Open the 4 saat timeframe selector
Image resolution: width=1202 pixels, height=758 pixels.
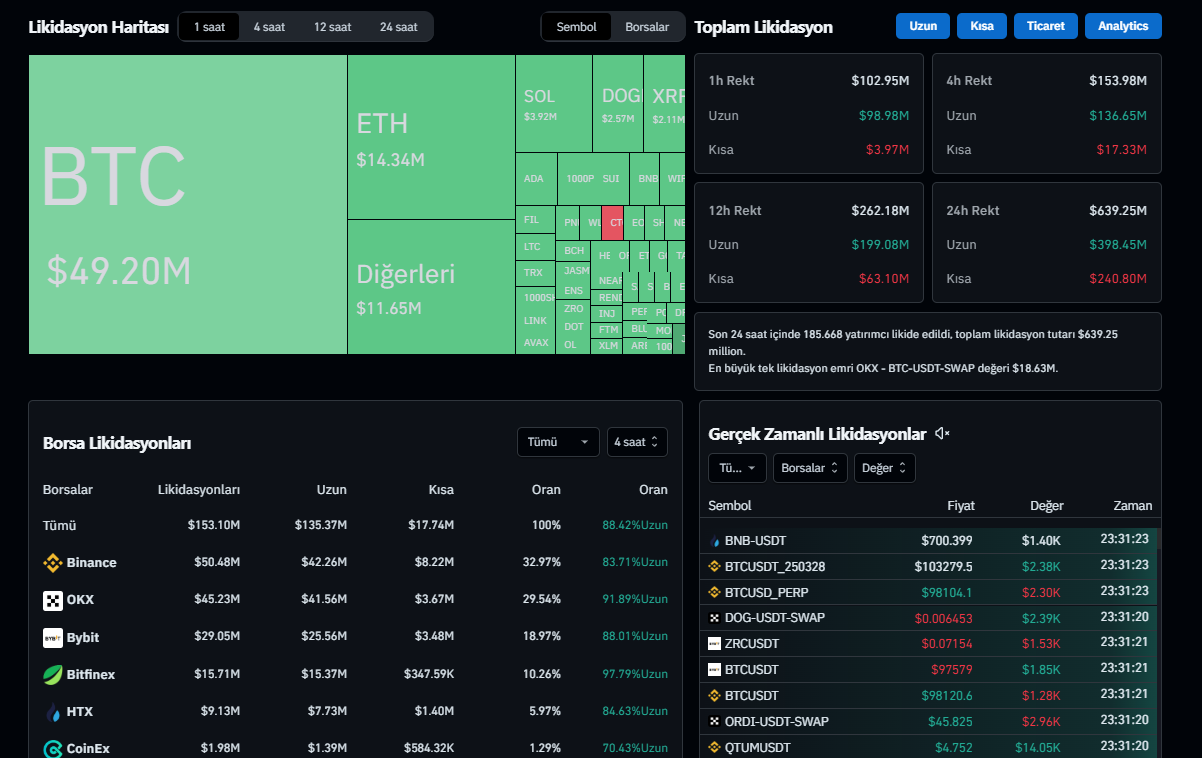click(636, 442)
